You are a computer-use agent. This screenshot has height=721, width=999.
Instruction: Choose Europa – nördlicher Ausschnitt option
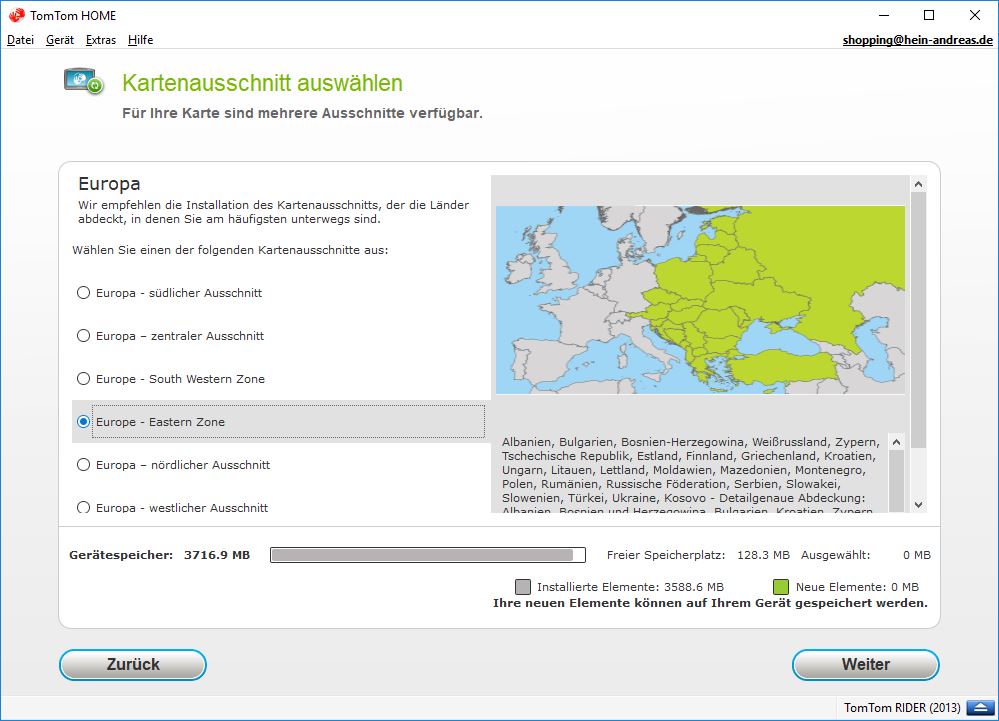pos(84,465)
